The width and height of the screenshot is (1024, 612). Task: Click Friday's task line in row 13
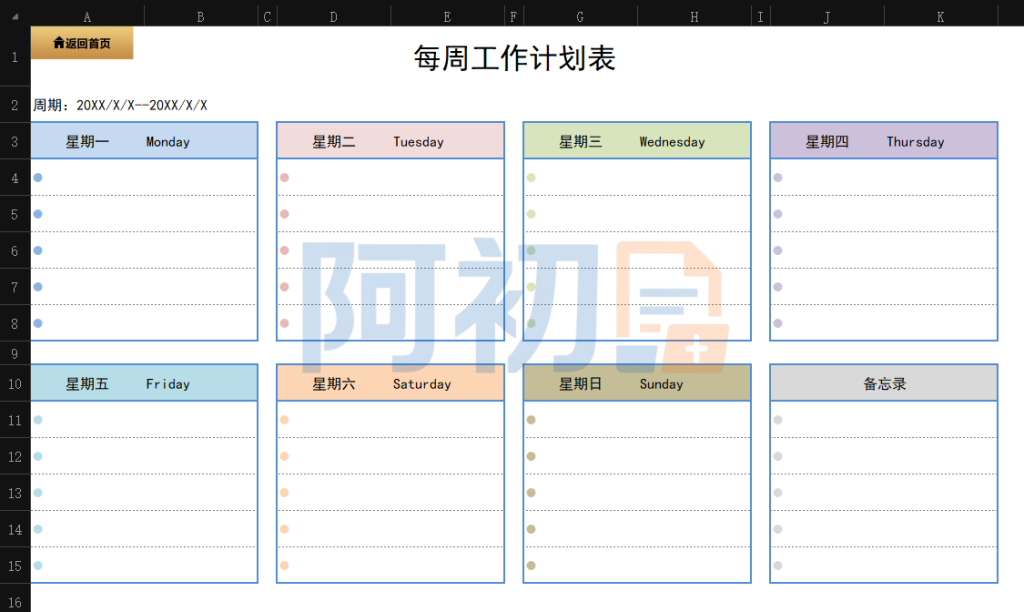[x=144, y=492]
